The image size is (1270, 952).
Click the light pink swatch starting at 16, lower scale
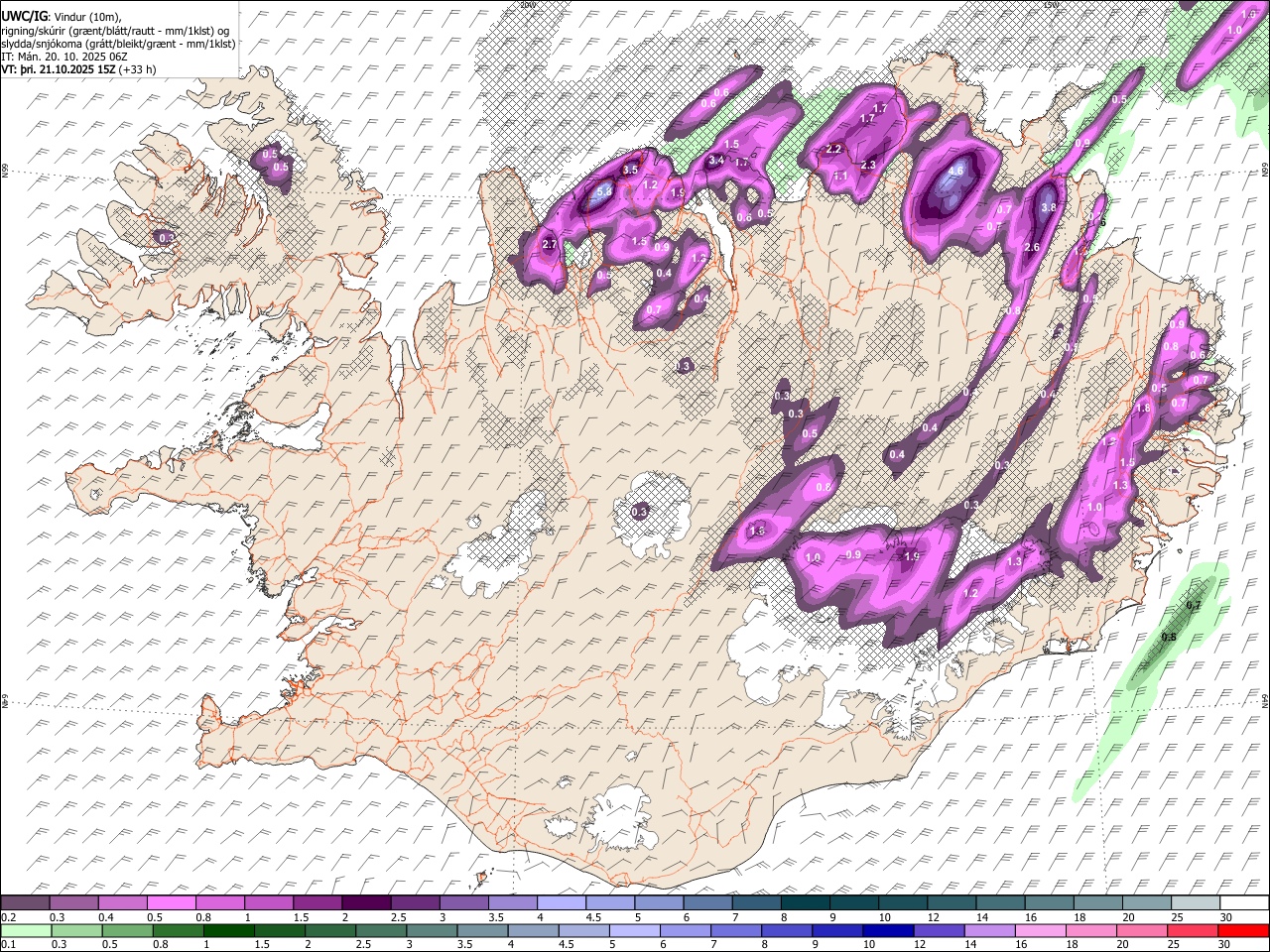pos(1039,931)
